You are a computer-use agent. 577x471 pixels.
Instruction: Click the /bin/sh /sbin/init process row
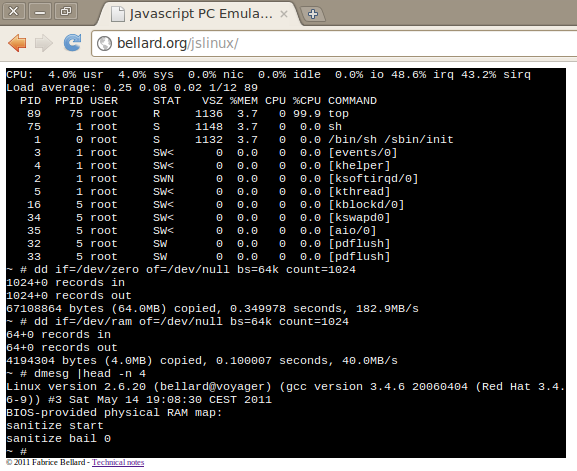tap(230, 140)
